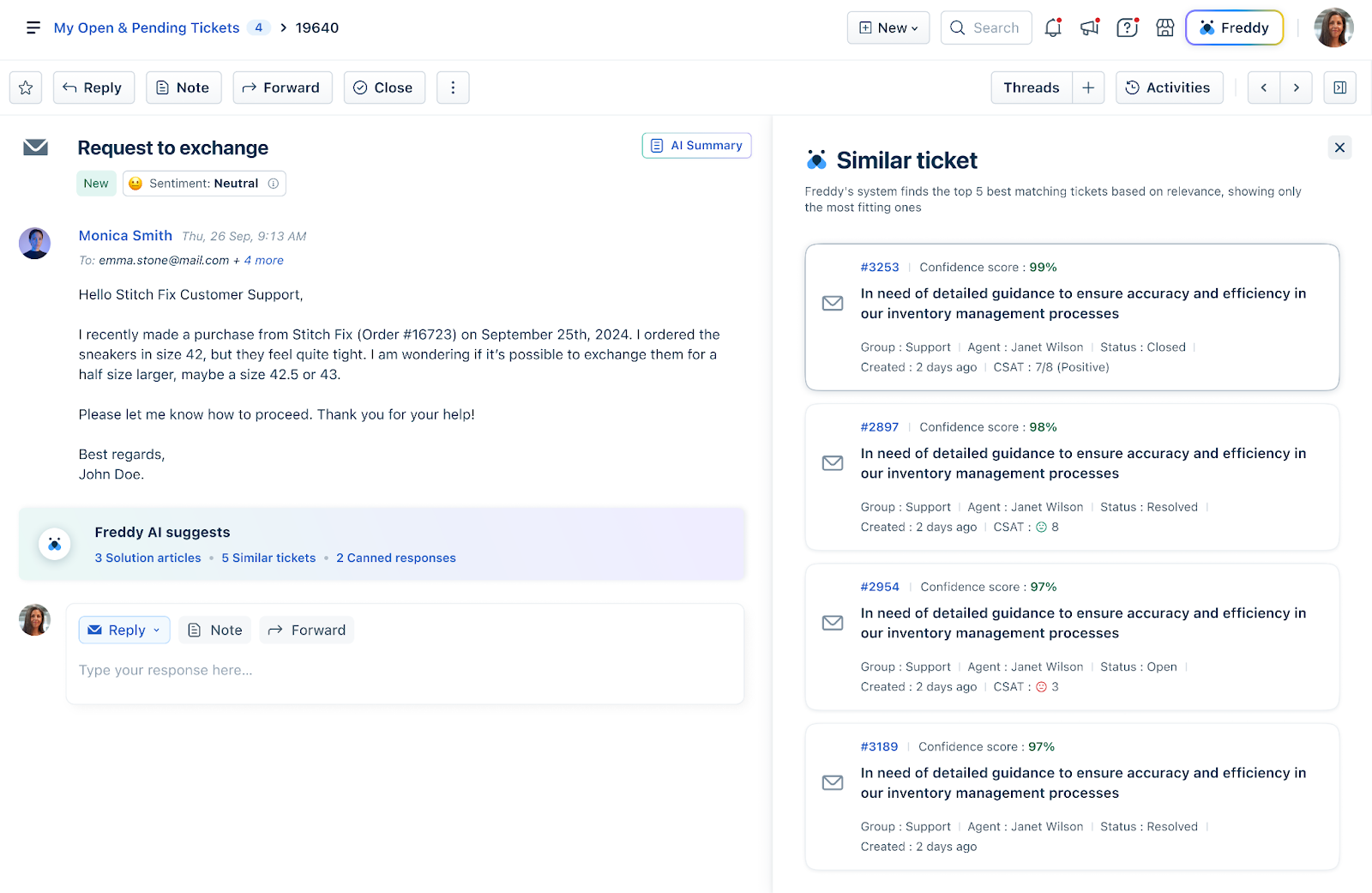Click 'Confidence score : 98%' text
This screenshot has width=1372, height=893.
click(x=988, y=427)
